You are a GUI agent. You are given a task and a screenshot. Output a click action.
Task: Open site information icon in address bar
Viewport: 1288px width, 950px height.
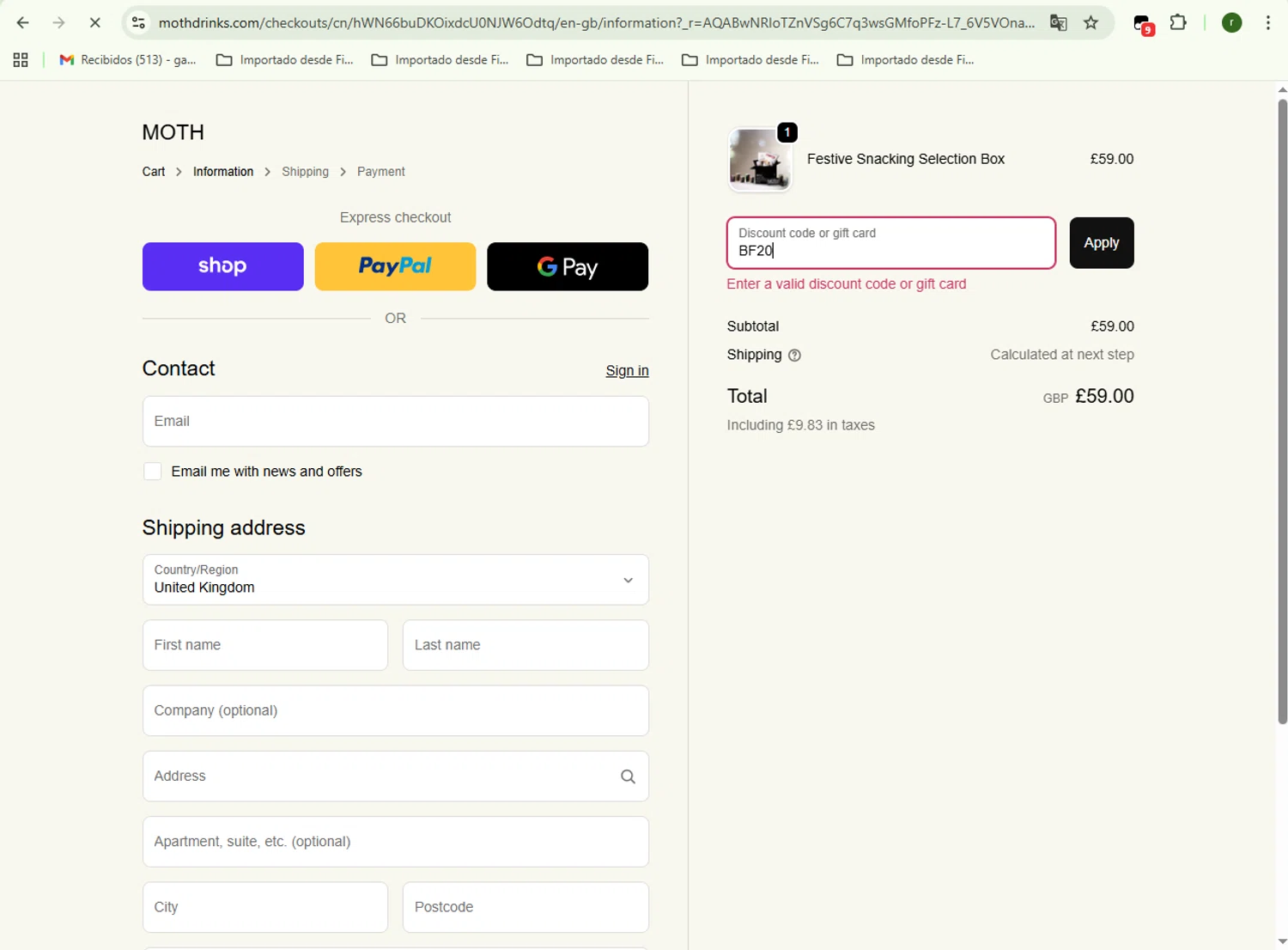[138, 23]
